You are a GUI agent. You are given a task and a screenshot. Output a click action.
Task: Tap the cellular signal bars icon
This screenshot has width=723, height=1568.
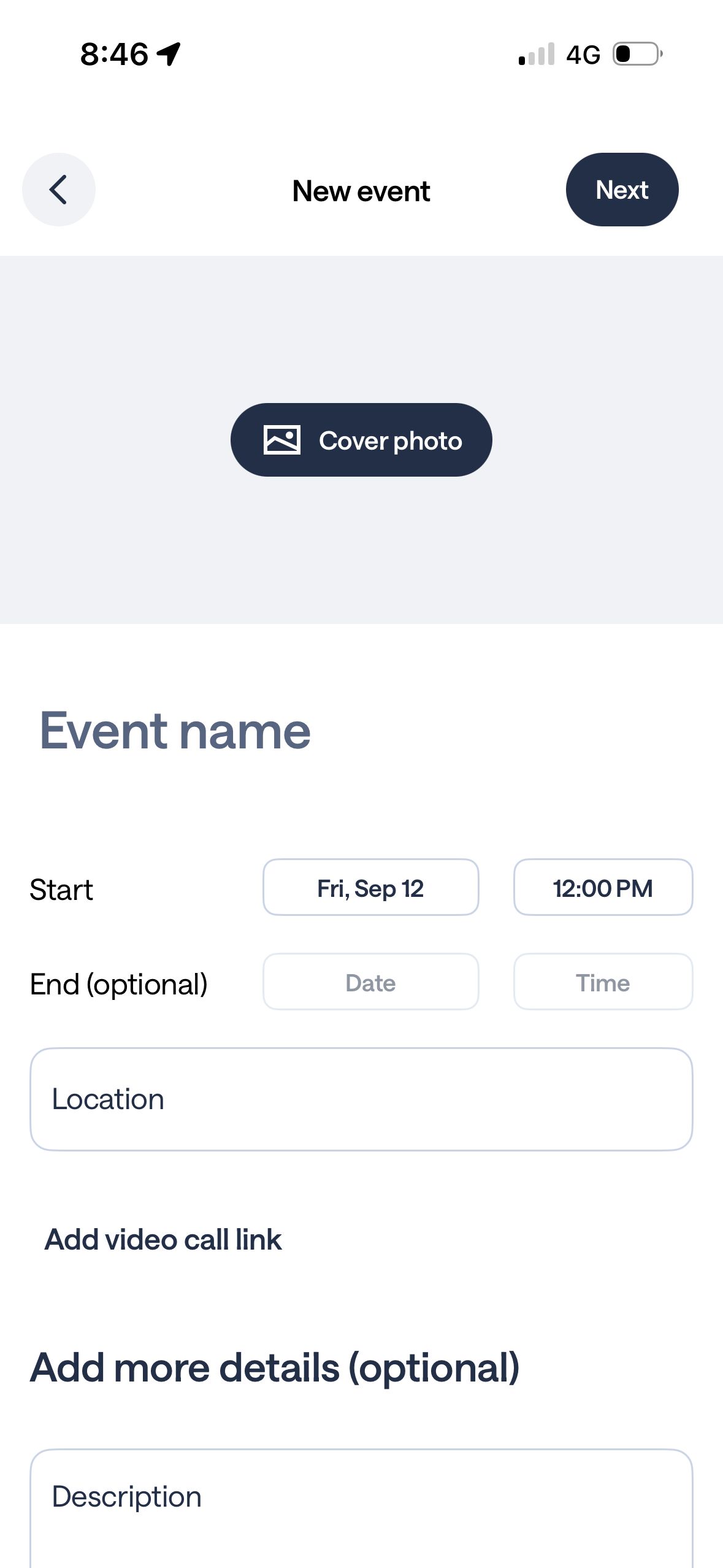coord(537,54)
